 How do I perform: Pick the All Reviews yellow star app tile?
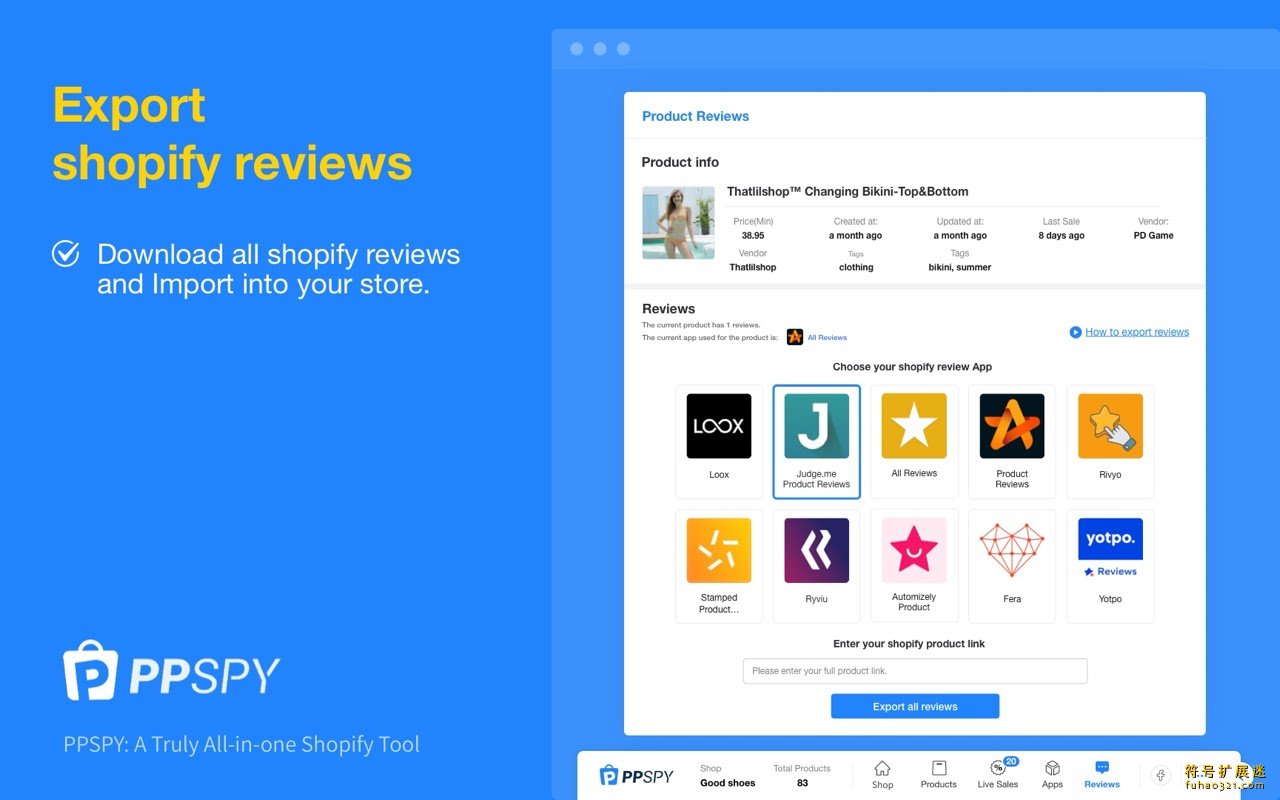tap(914, 441)
